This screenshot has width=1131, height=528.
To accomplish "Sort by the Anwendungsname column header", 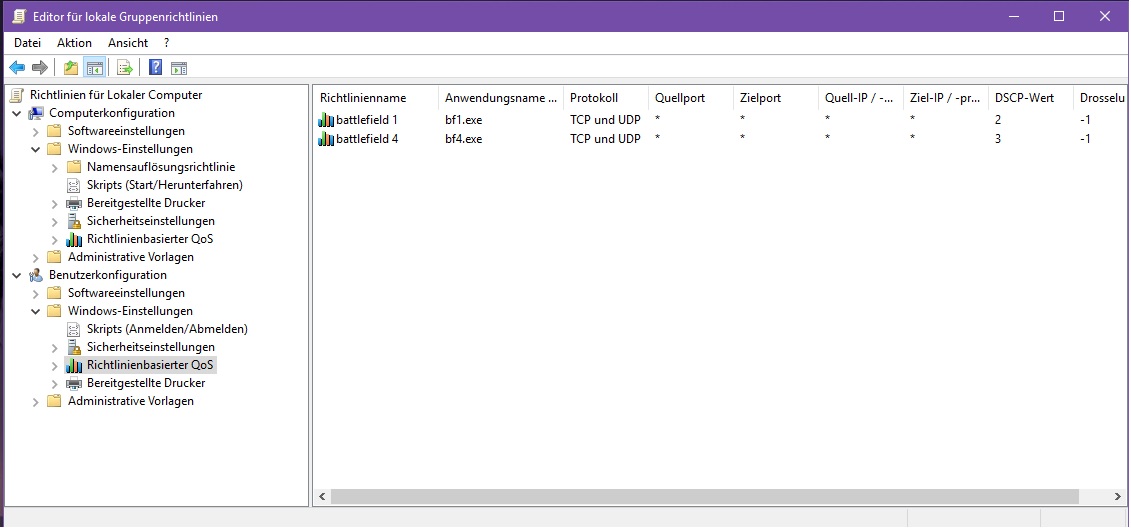I will tap(501, 97).
